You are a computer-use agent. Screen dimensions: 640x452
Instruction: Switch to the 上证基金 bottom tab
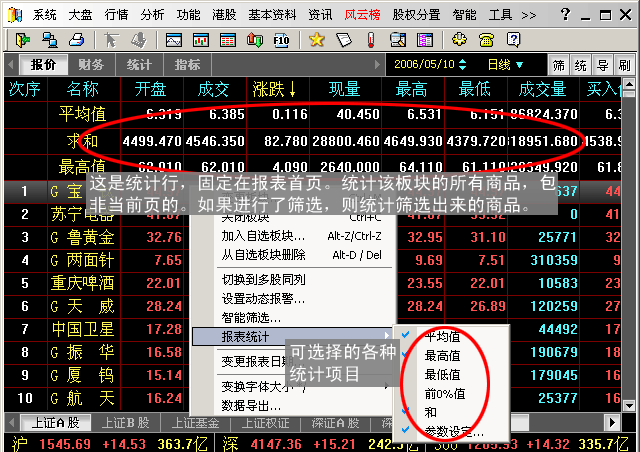196,423
